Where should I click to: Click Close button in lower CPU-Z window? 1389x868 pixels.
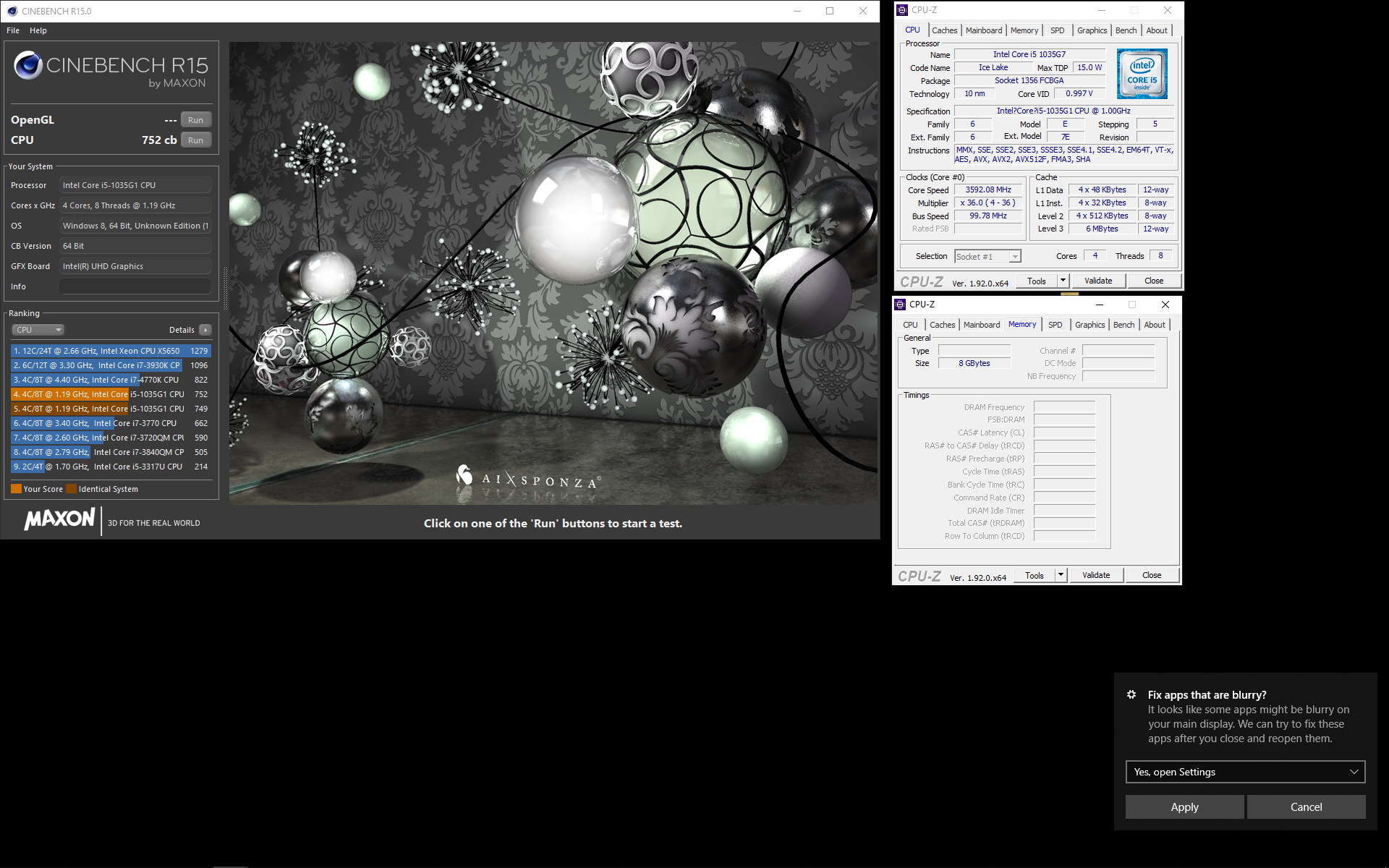(1152, 575)
